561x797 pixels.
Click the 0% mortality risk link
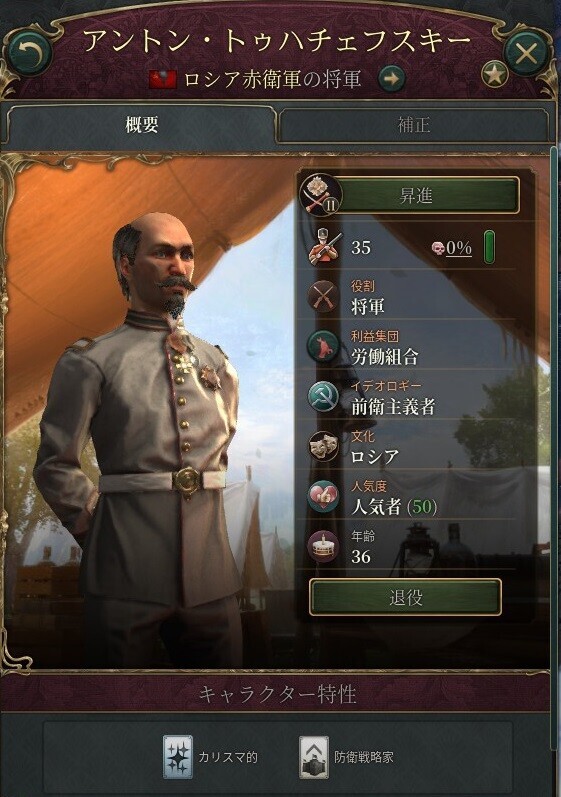[x=459, y=248]
